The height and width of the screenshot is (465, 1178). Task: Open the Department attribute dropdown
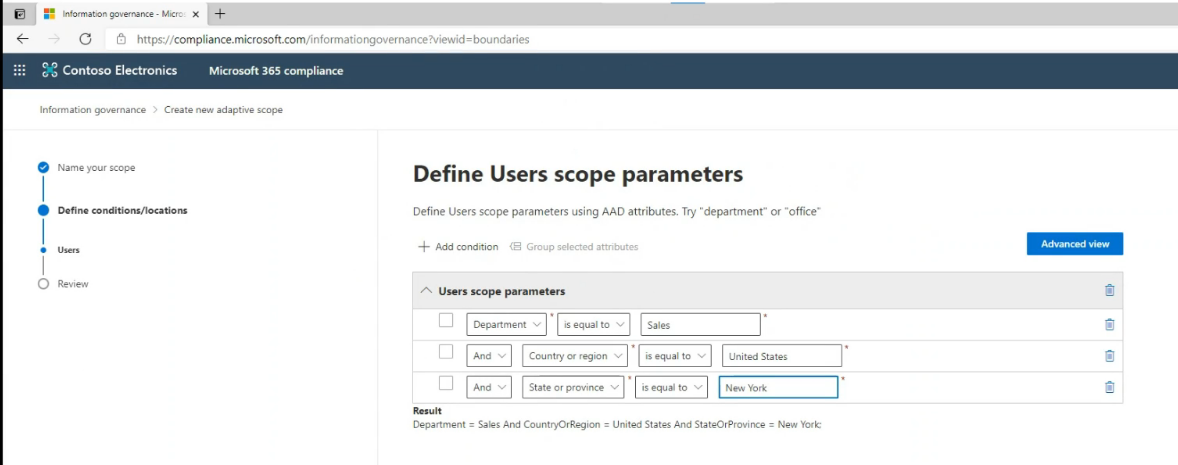pyautogui.click(x=507, y=324)
